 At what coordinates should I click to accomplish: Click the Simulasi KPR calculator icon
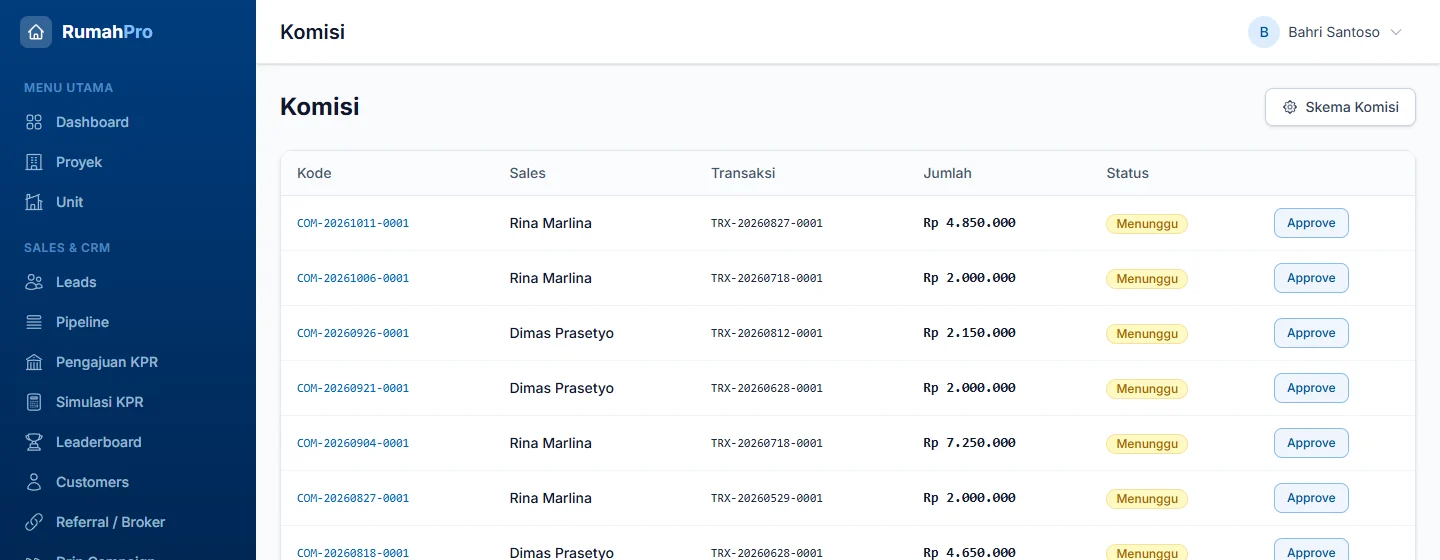[x=34, y=402]
